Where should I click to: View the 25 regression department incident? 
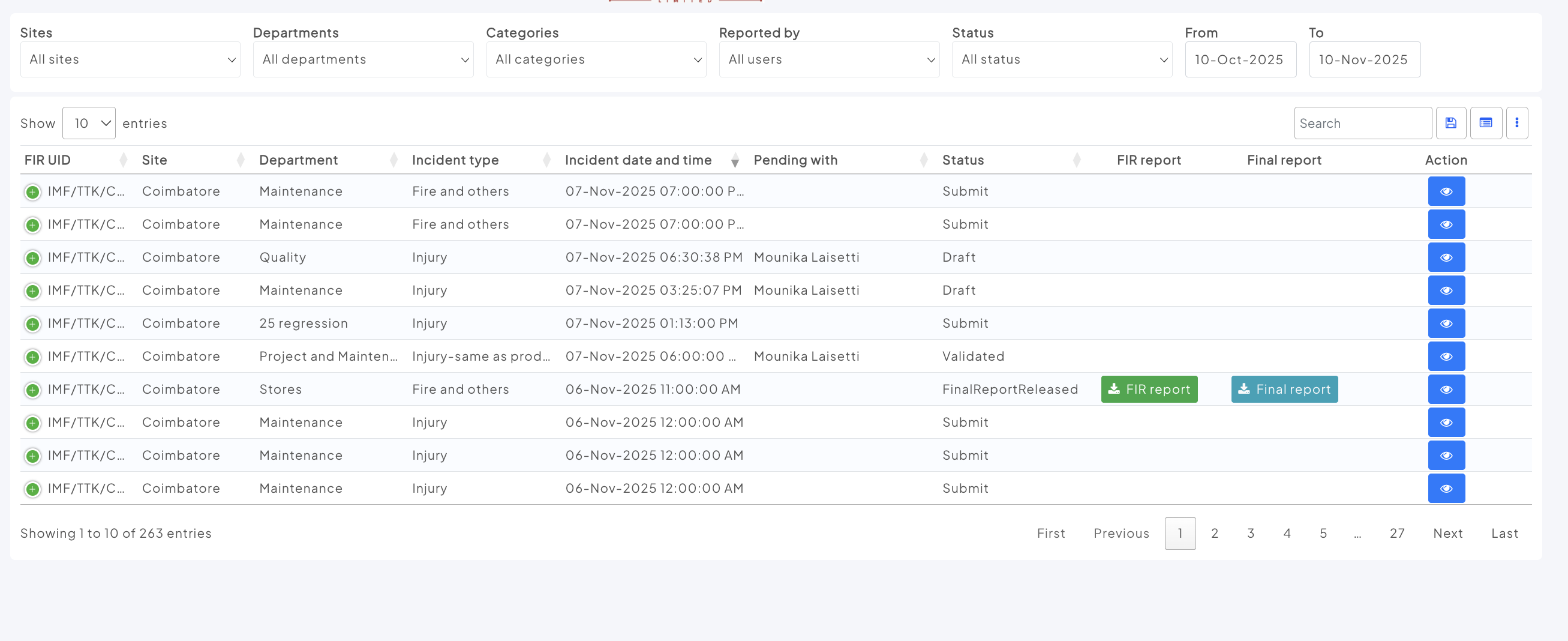click(x=1446, y=324)
